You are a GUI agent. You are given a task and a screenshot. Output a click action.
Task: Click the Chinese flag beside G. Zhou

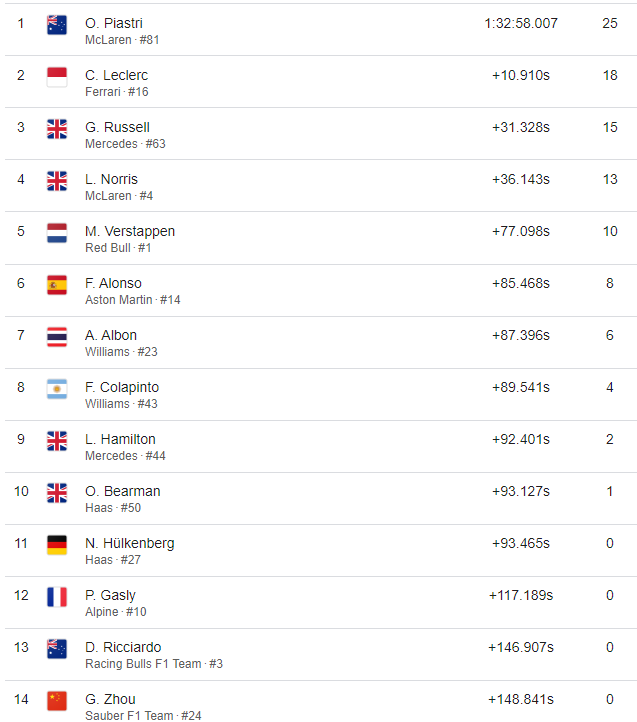click(57, 701)
